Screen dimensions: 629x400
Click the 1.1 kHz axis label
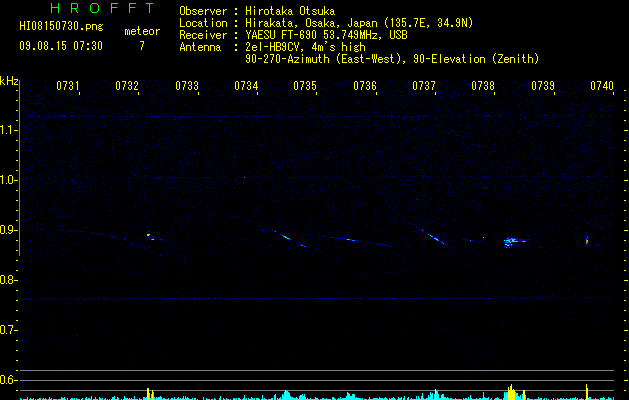pos(8,130)
